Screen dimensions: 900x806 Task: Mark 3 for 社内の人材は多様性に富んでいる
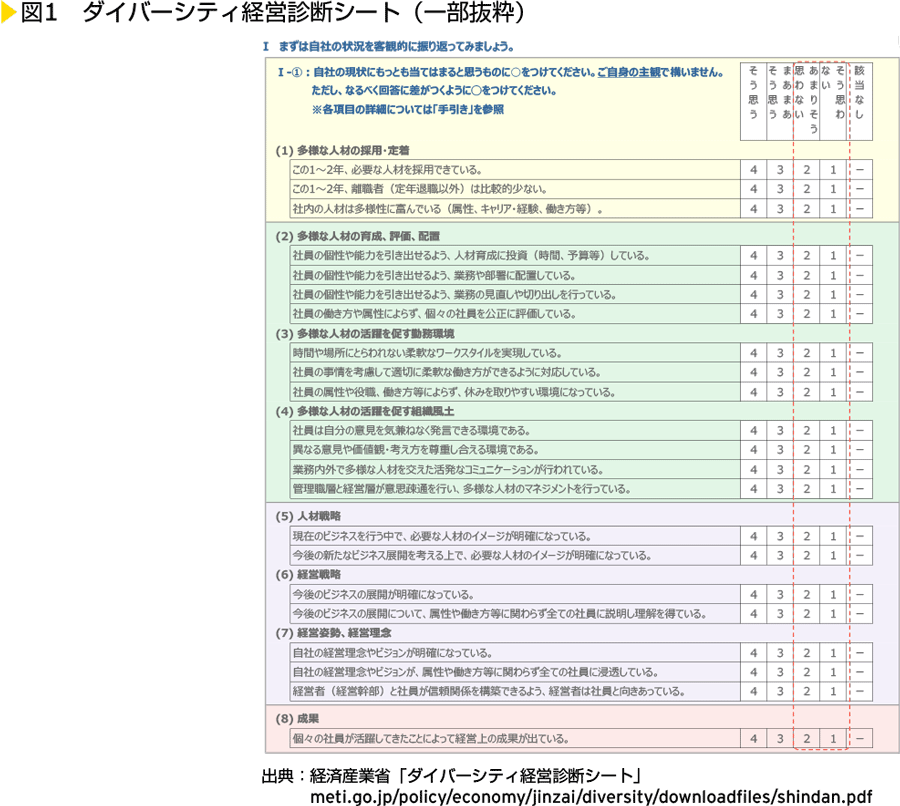[780, 209]
